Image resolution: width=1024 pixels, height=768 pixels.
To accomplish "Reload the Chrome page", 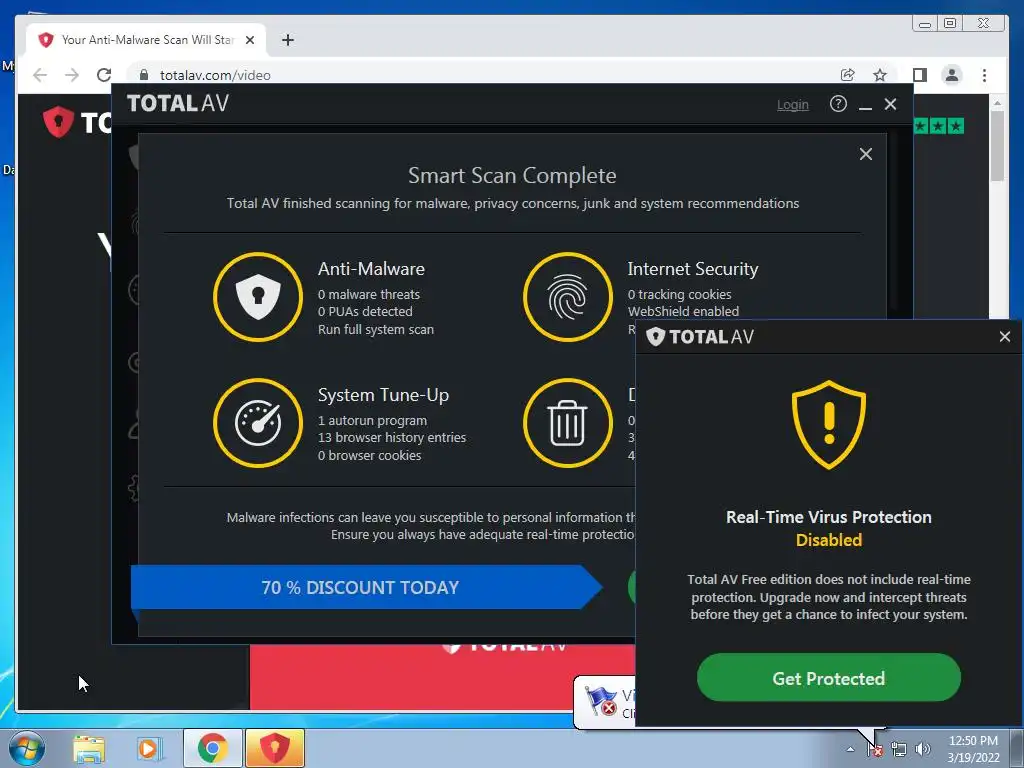I will (104, 75).
